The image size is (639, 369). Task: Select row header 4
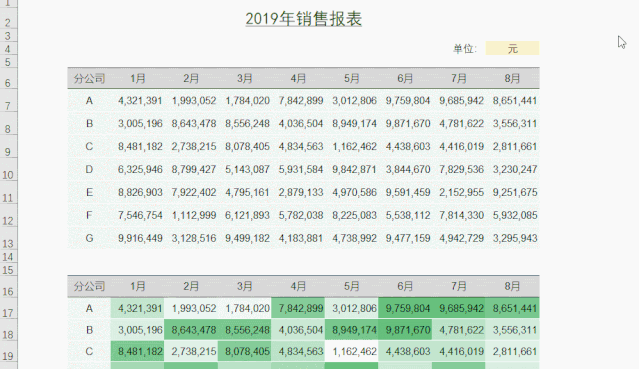[8, 49]
